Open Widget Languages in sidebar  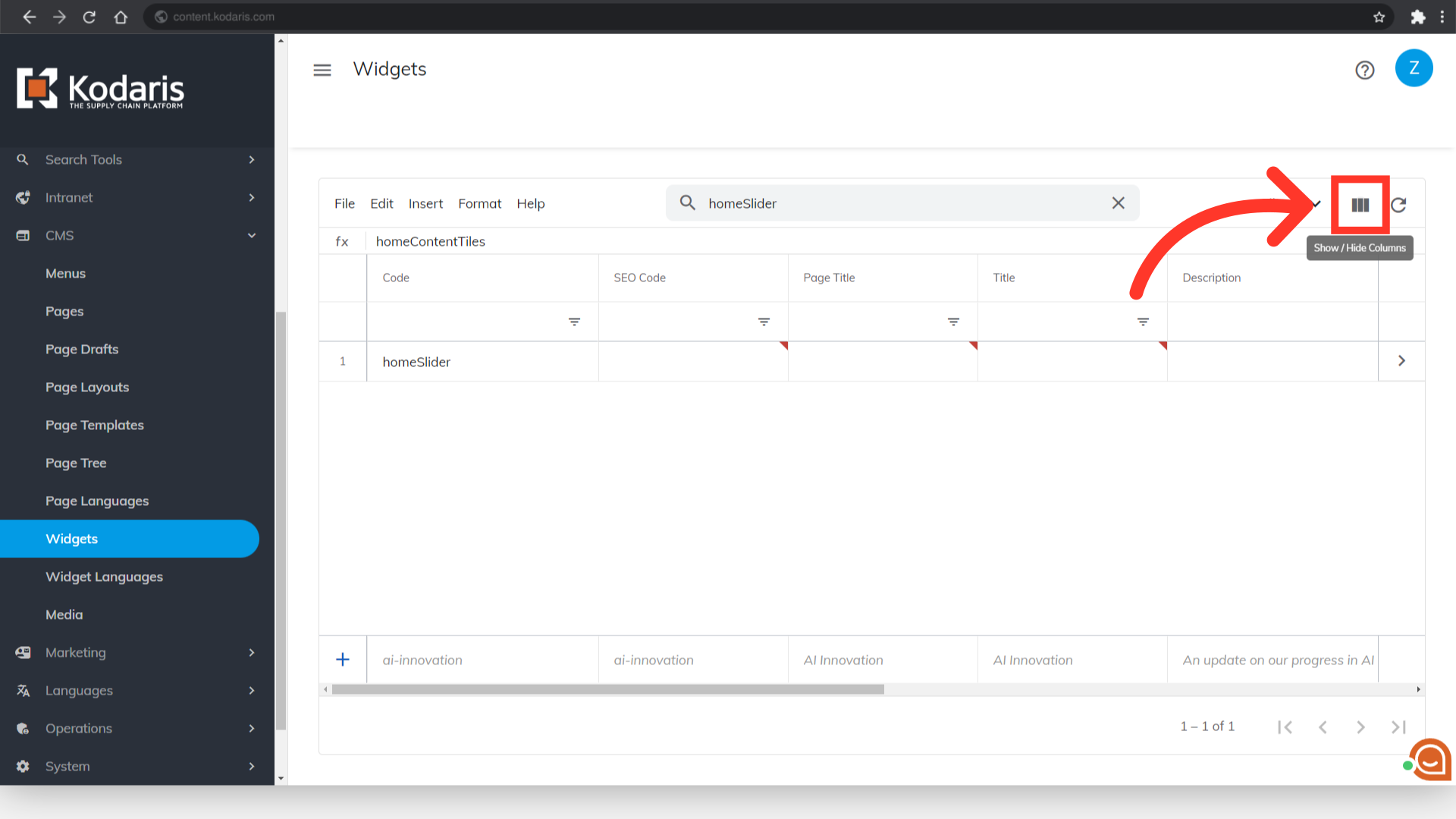tap(105, 577)
